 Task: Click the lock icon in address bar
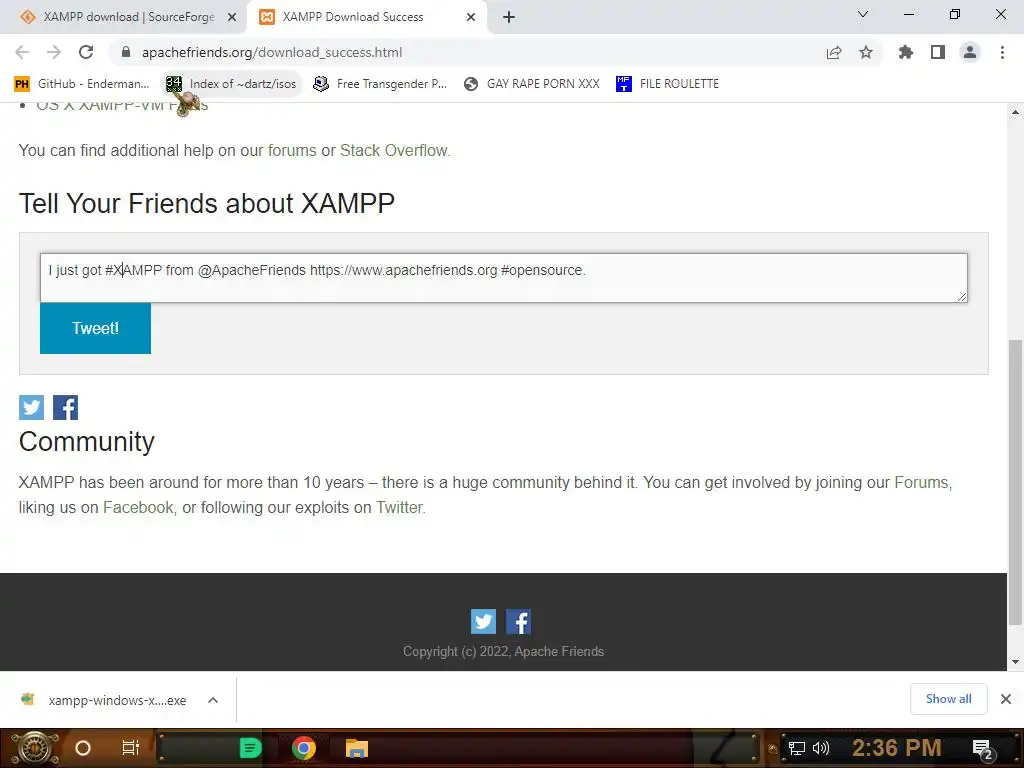pyautogui.click(x=126, y=52)
